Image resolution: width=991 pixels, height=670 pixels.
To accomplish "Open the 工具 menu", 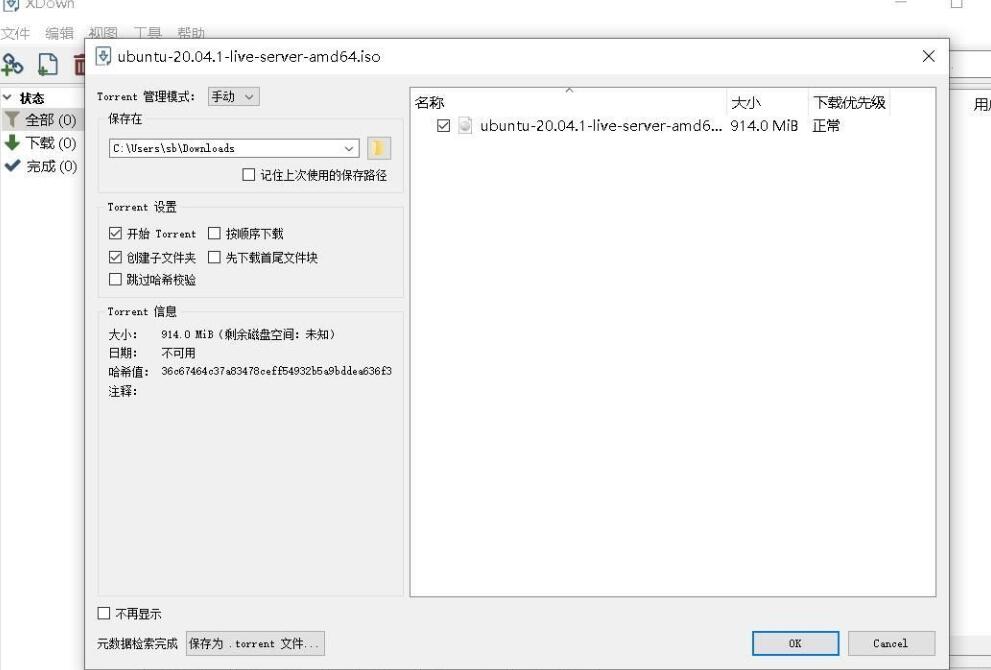I will pyautogui.click(x=148, y=33).
